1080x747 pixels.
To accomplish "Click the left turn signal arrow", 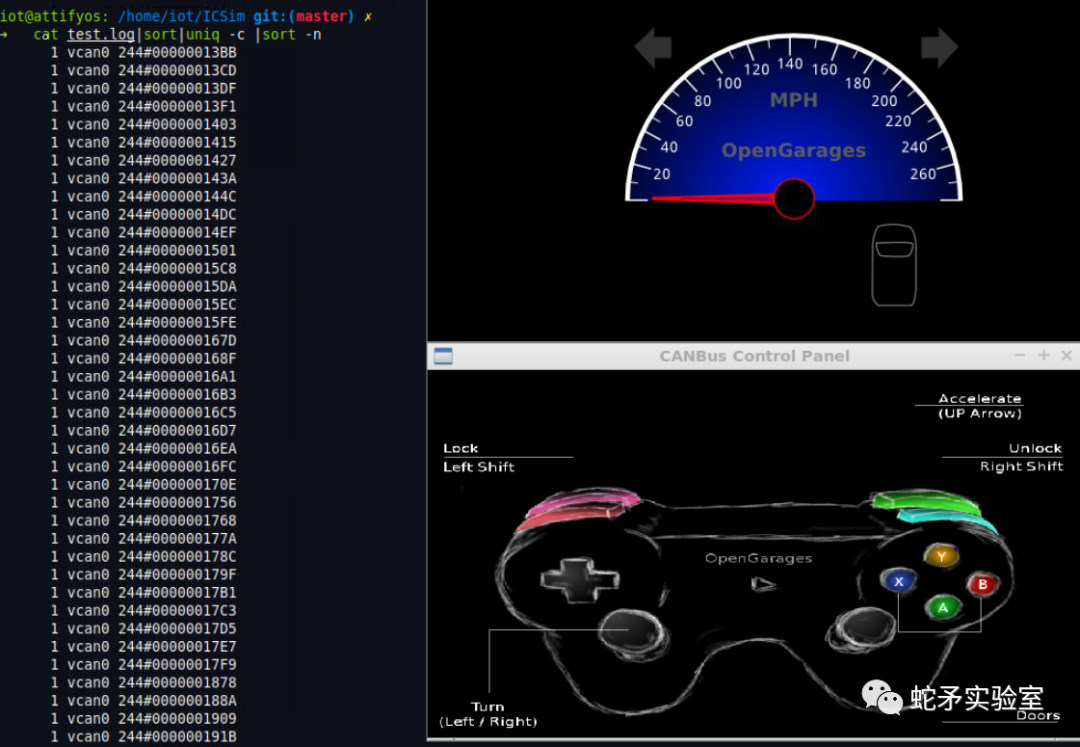I will point(653,48).
